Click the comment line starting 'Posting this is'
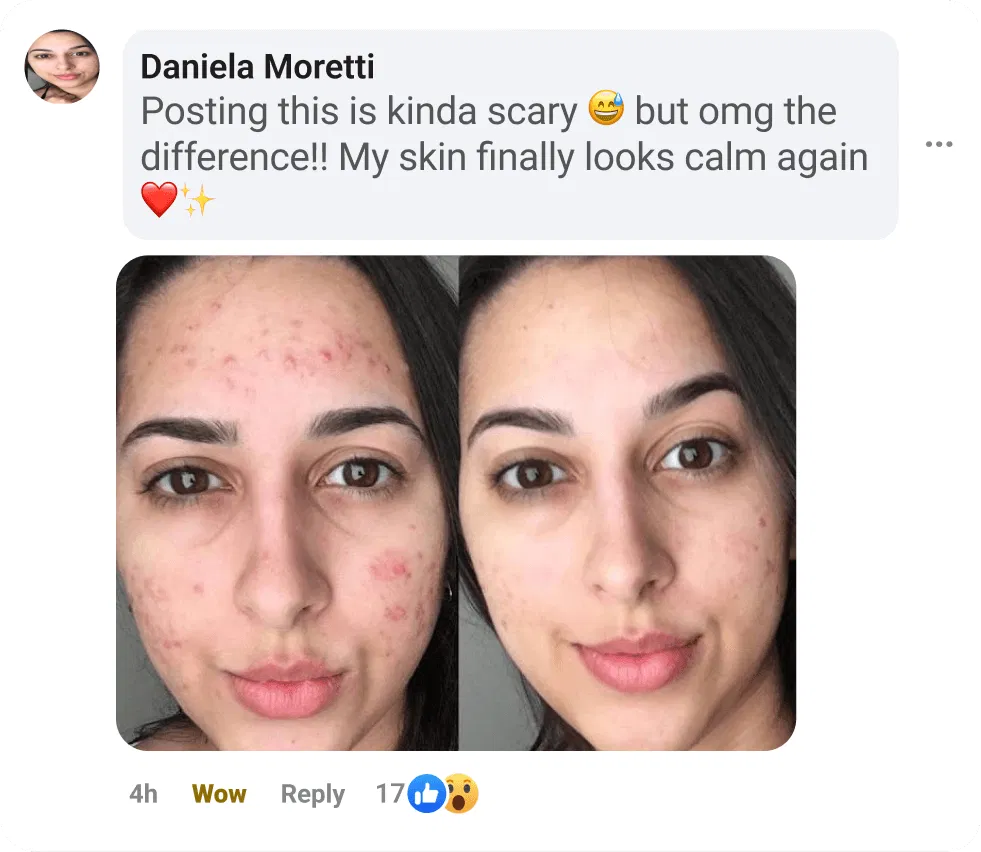 (489, 111)
